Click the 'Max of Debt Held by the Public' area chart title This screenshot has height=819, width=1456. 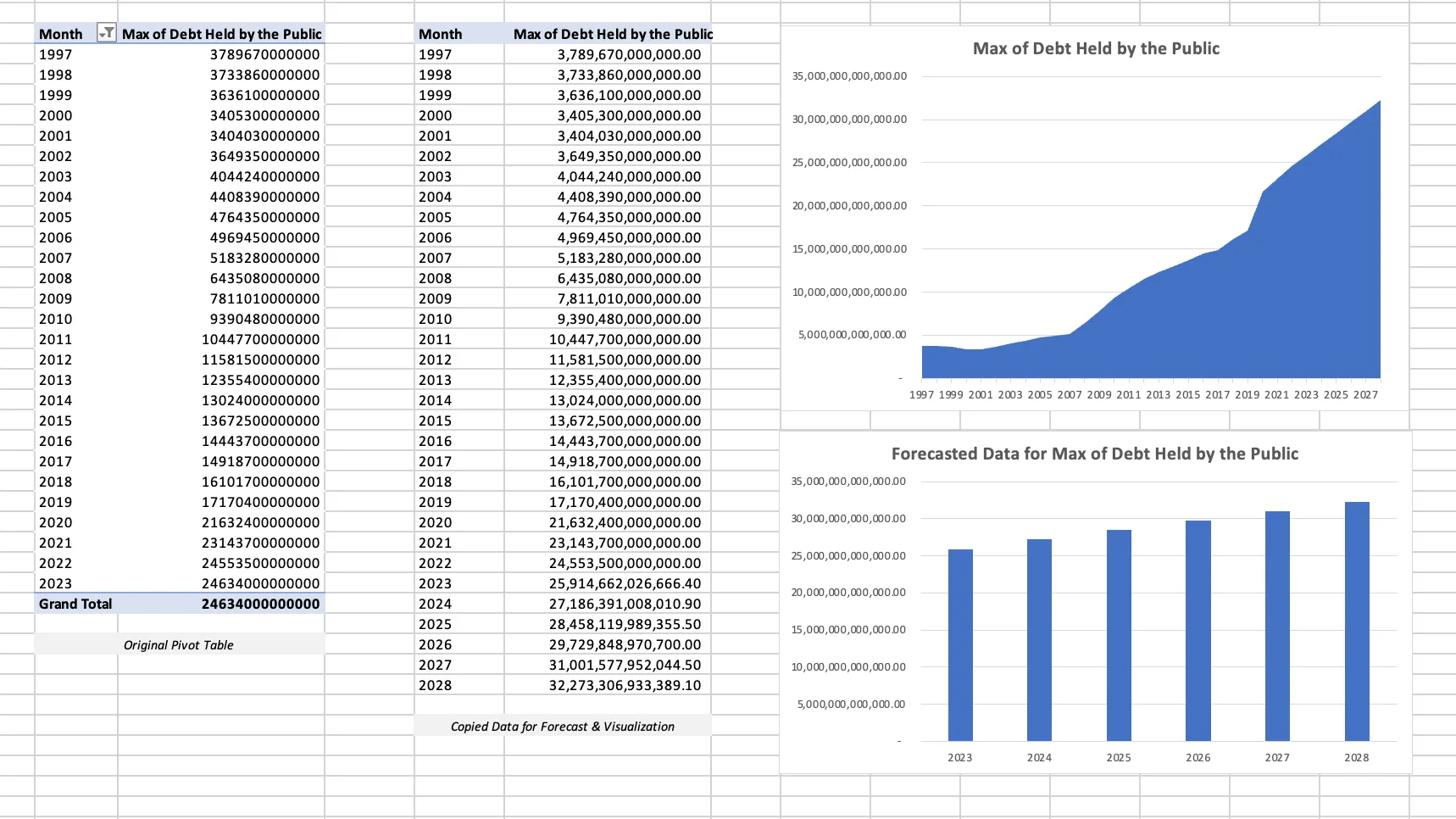1096,48
